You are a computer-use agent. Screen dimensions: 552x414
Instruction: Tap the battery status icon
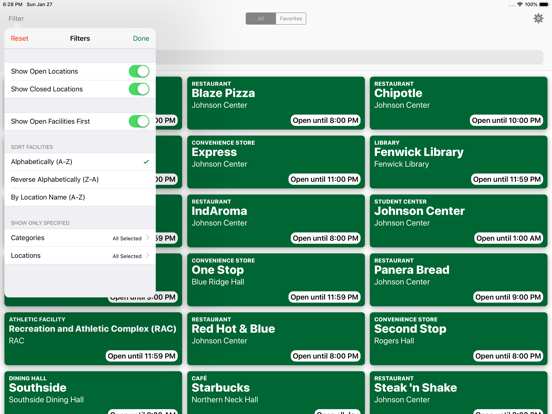[544, 4]
